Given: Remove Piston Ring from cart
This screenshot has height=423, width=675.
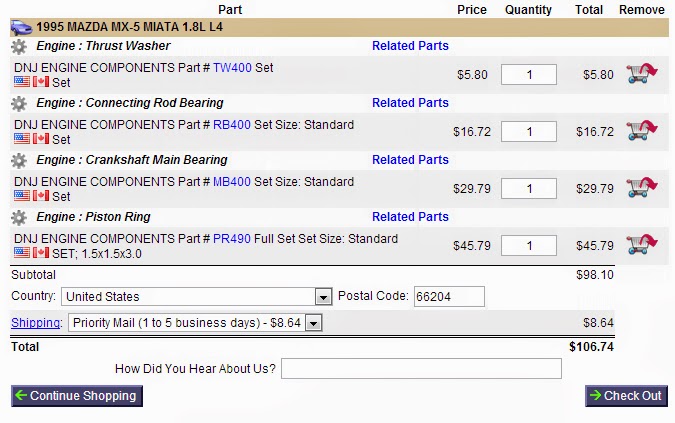Looking at the screenshot, I should click(x=641, y=245).
